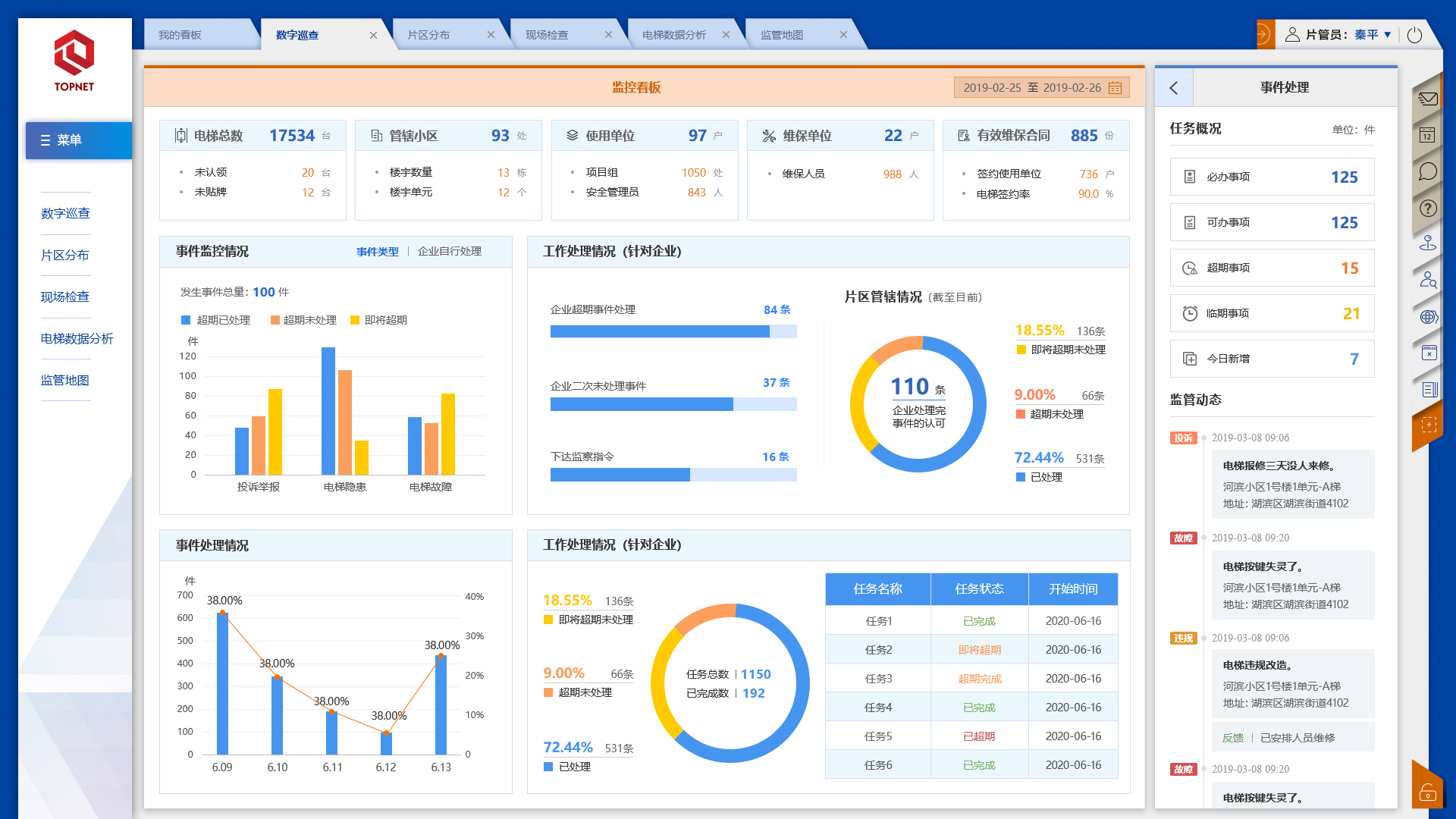Image resolution: width=1456 pixels, height=819 pixels.
Task: Click the 管辖小区 building icon
Action: [x=376, y=136]
